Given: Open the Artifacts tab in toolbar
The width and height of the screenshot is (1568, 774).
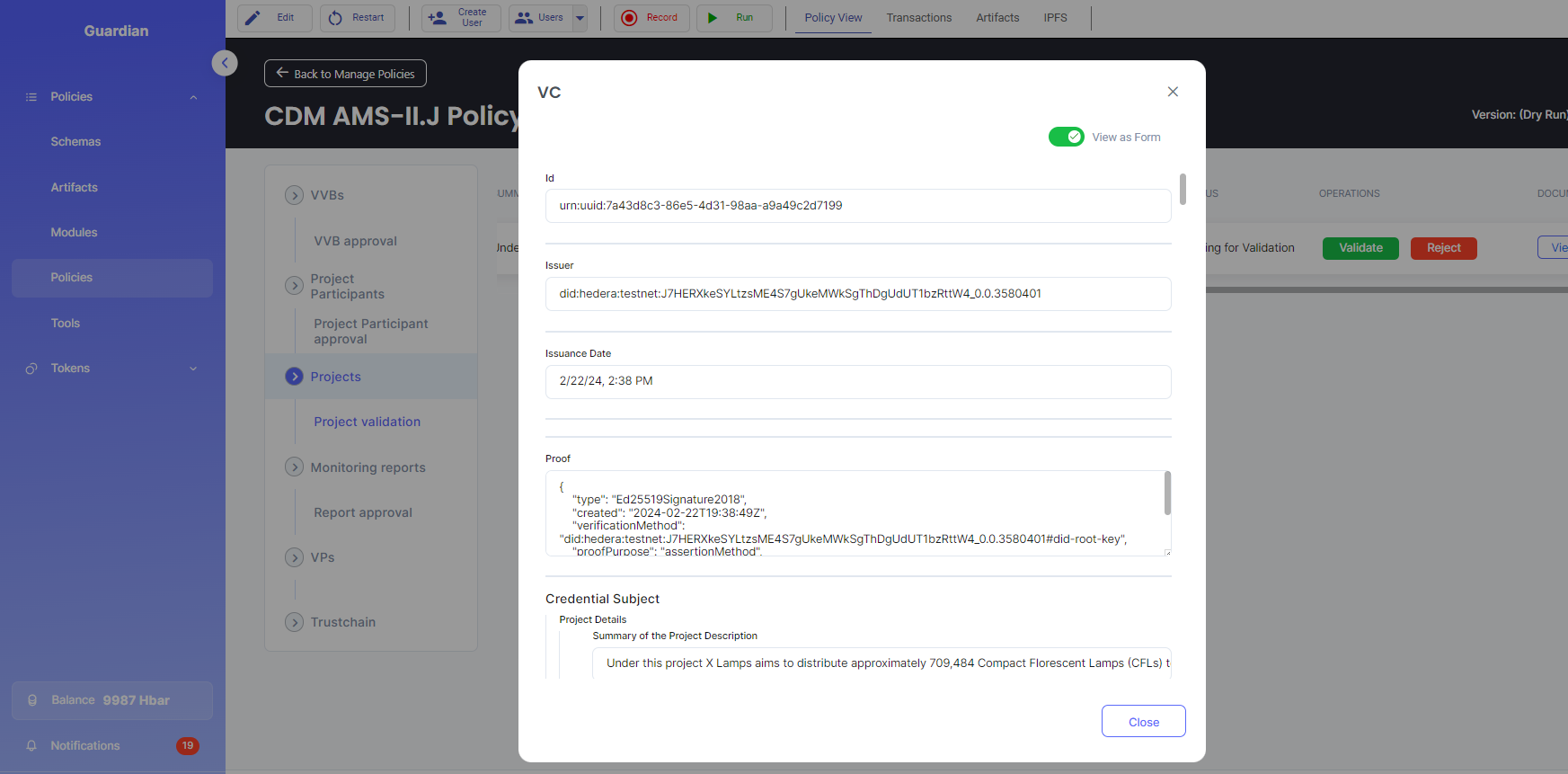Looking at the screenshot, I should tap(997, 18).
